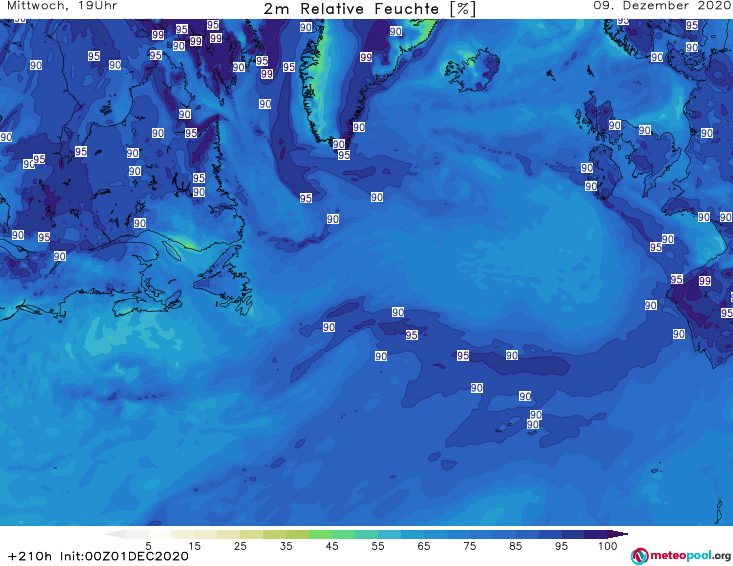Click the legend value 35

[x=286, y=546]
